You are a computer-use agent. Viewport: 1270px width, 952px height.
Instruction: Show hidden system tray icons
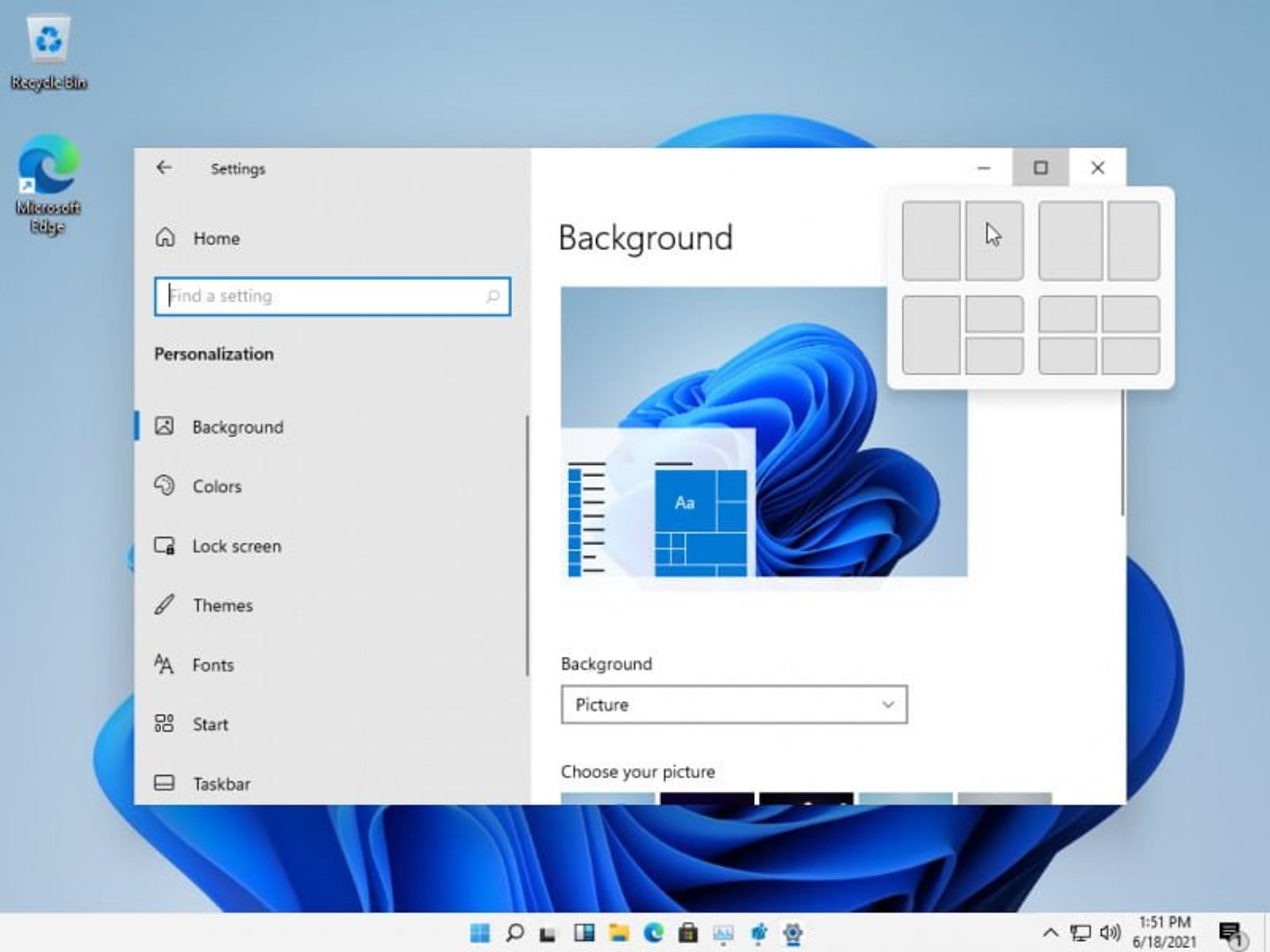pyautogui.click(x=1050, y=933)
